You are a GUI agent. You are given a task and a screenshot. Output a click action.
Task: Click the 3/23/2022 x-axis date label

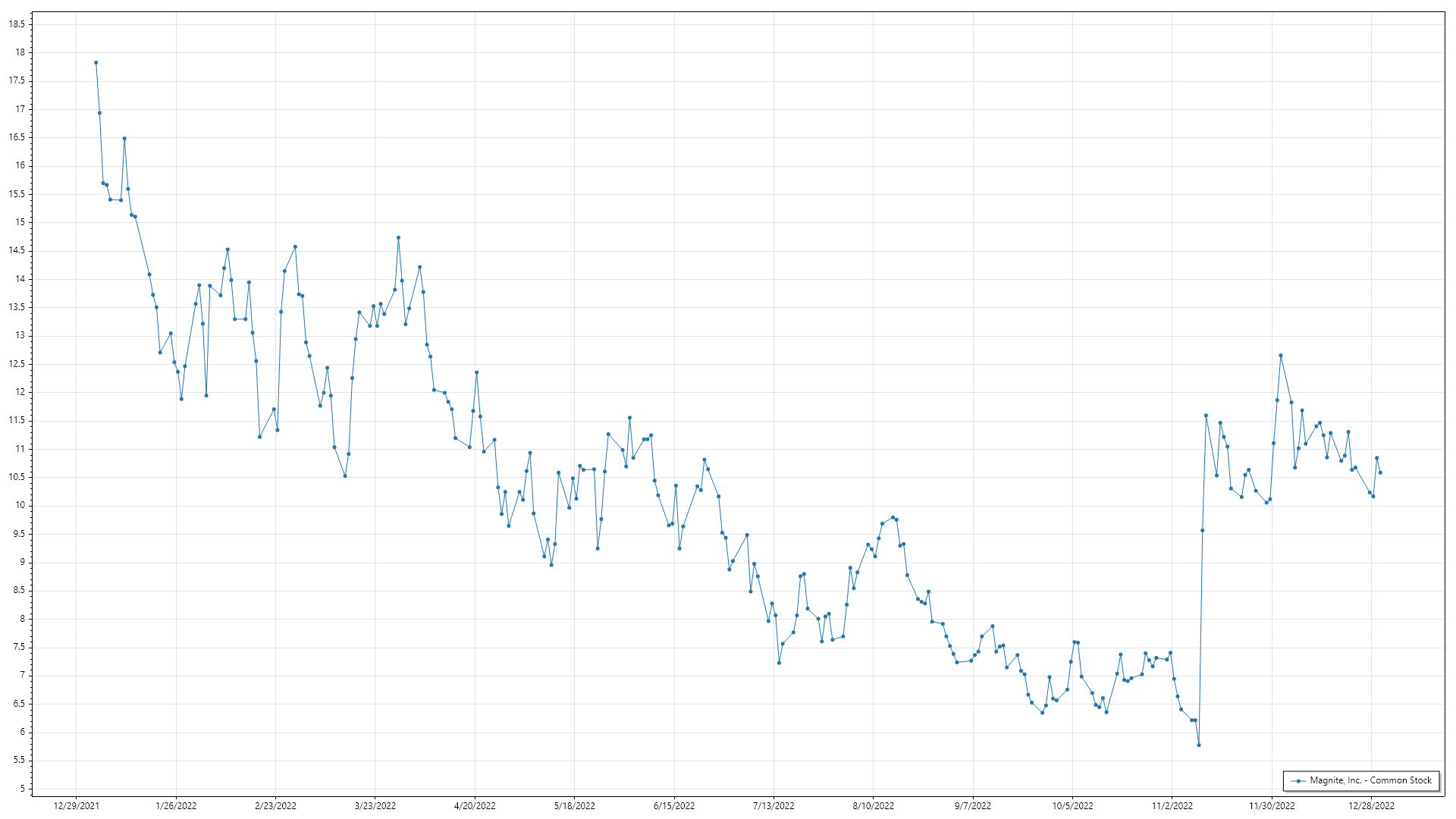(375, 806)
